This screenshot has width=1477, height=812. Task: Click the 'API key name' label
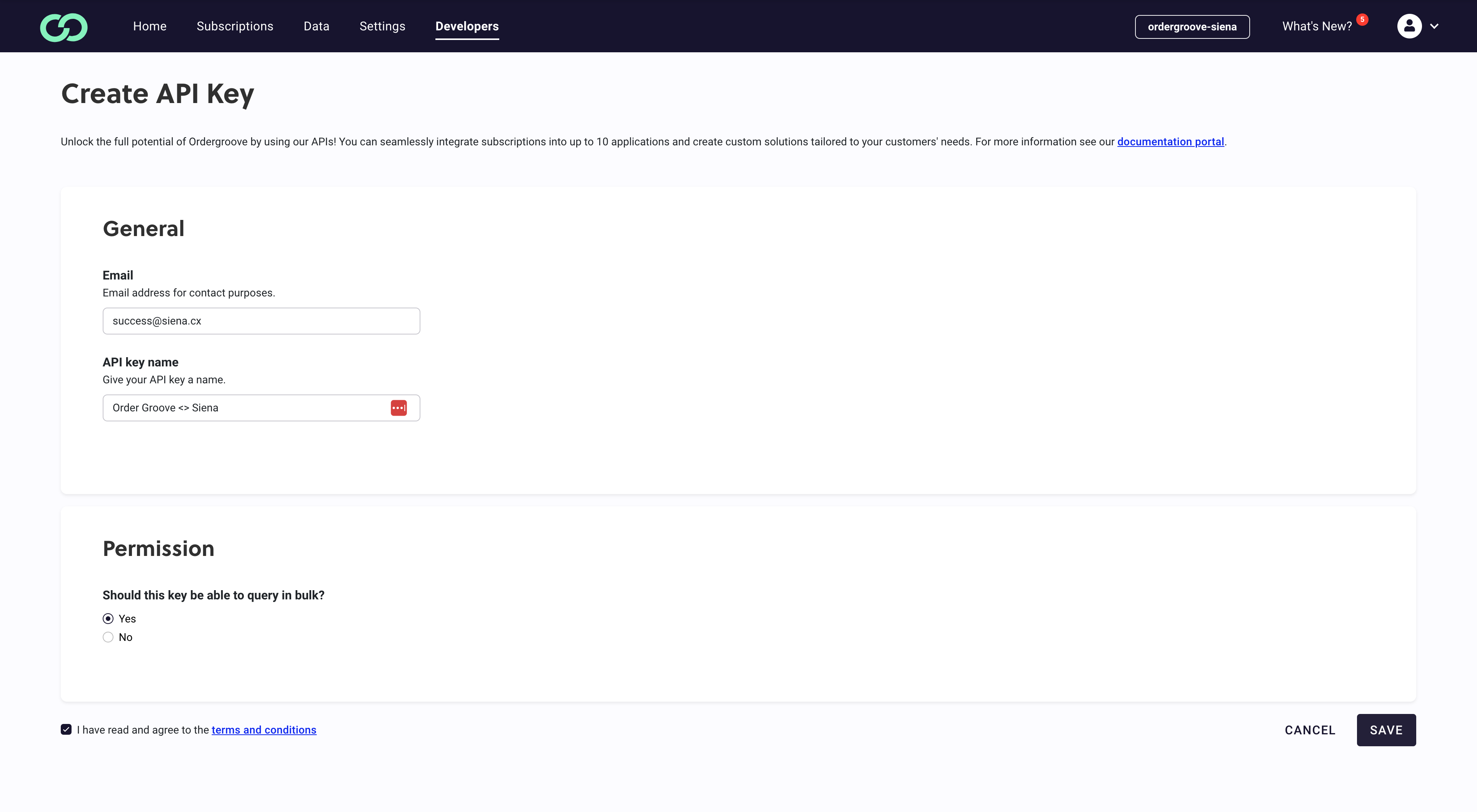pos(140,362)
